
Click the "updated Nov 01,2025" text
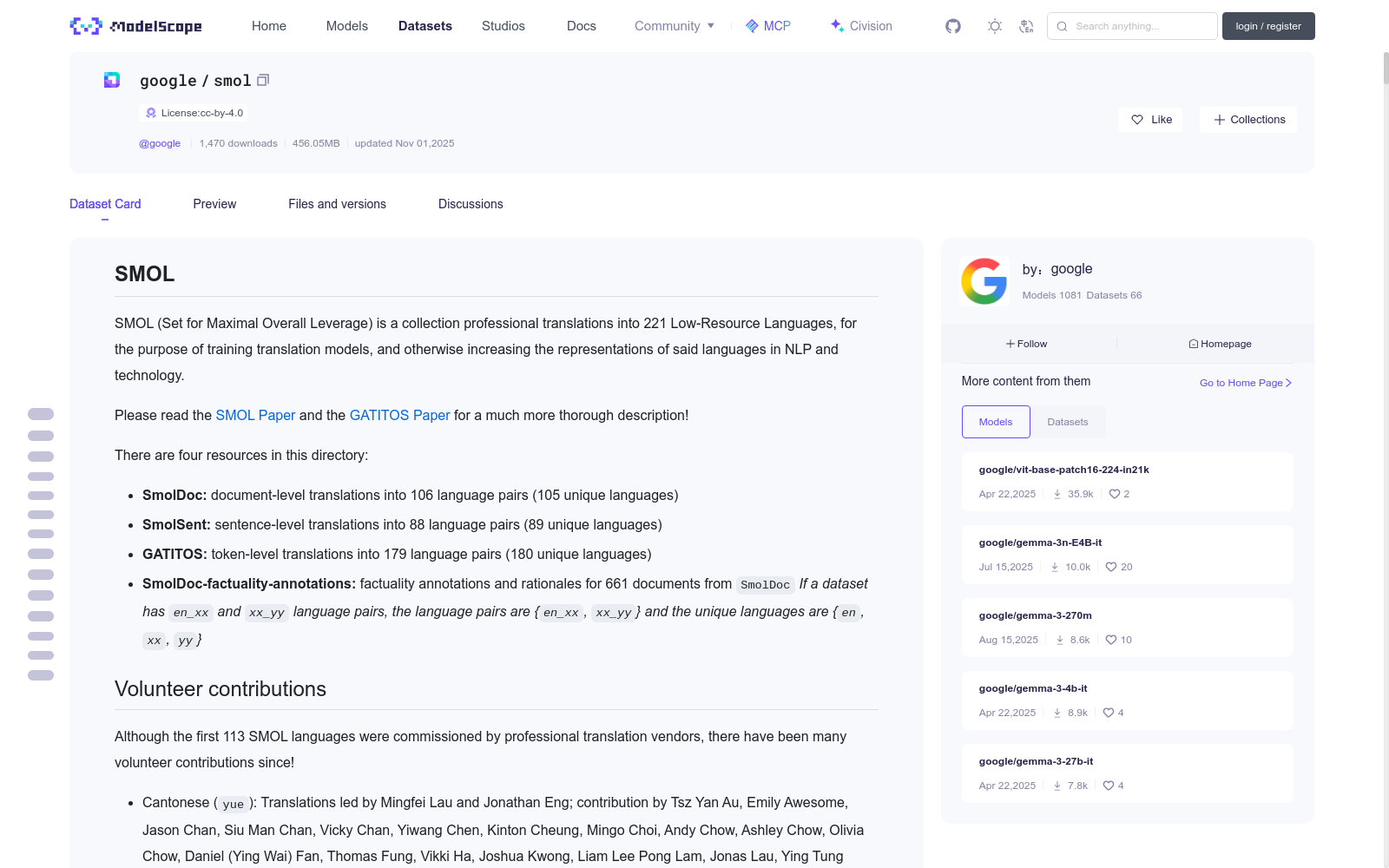pyautogui.click(x=405, y=143)
